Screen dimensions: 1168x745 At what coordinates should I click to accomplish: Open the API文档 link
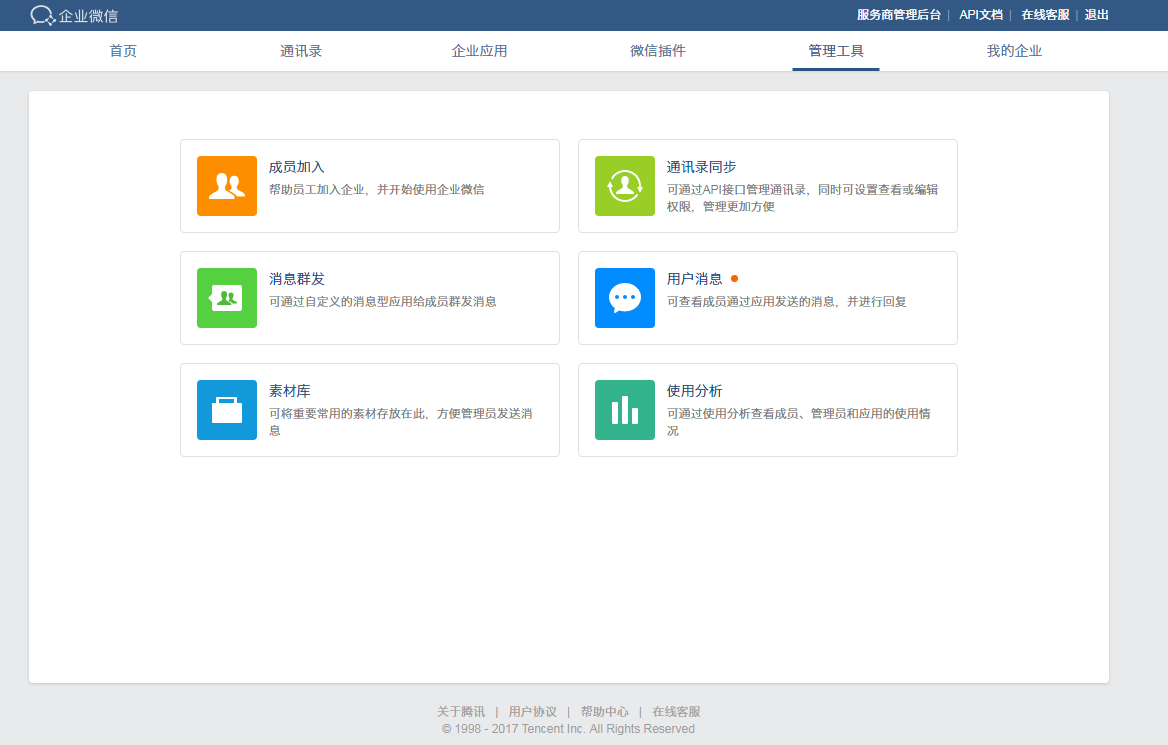tap(980, 15)
